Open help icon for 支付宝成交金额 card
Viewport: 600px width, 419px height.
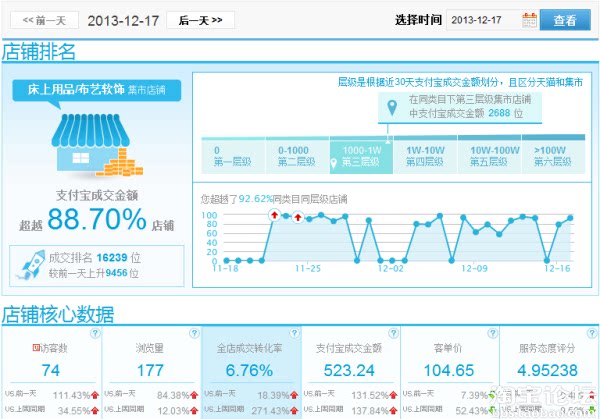pyautogui.click(x=394, y=333)
